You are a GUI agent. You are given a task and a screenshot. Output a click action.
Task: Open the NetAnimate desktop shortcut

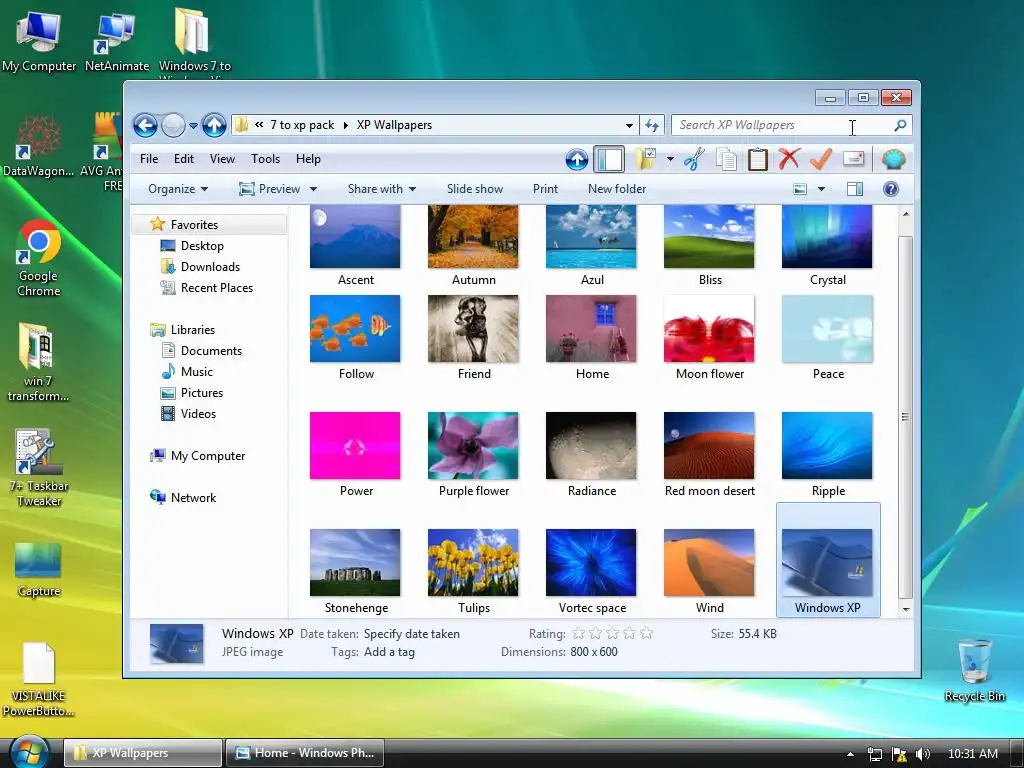tap(116, 41)
